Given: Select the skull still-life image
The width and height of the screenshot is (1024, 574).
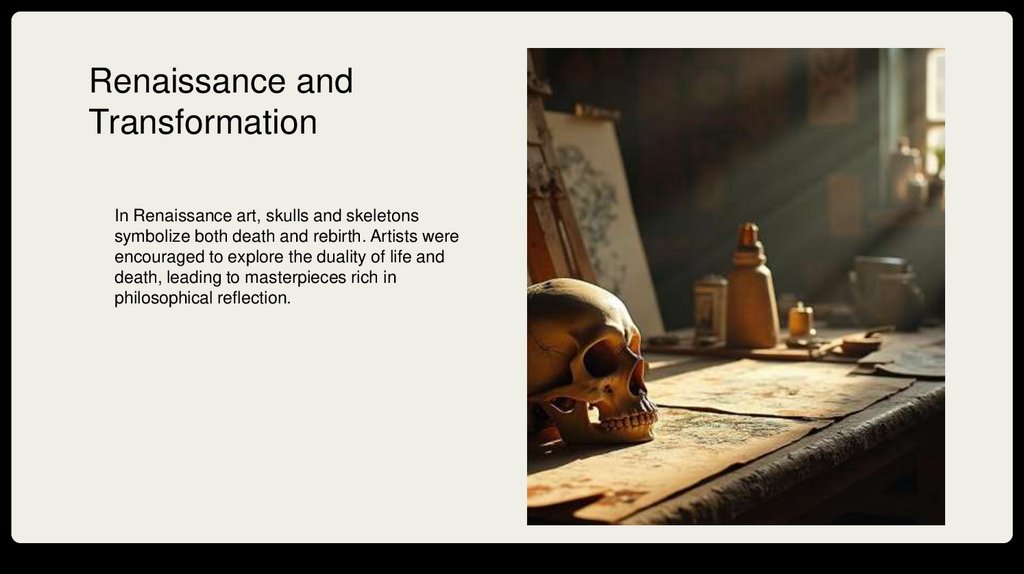Looking at the screenshot, I should [x=736, y=287].
